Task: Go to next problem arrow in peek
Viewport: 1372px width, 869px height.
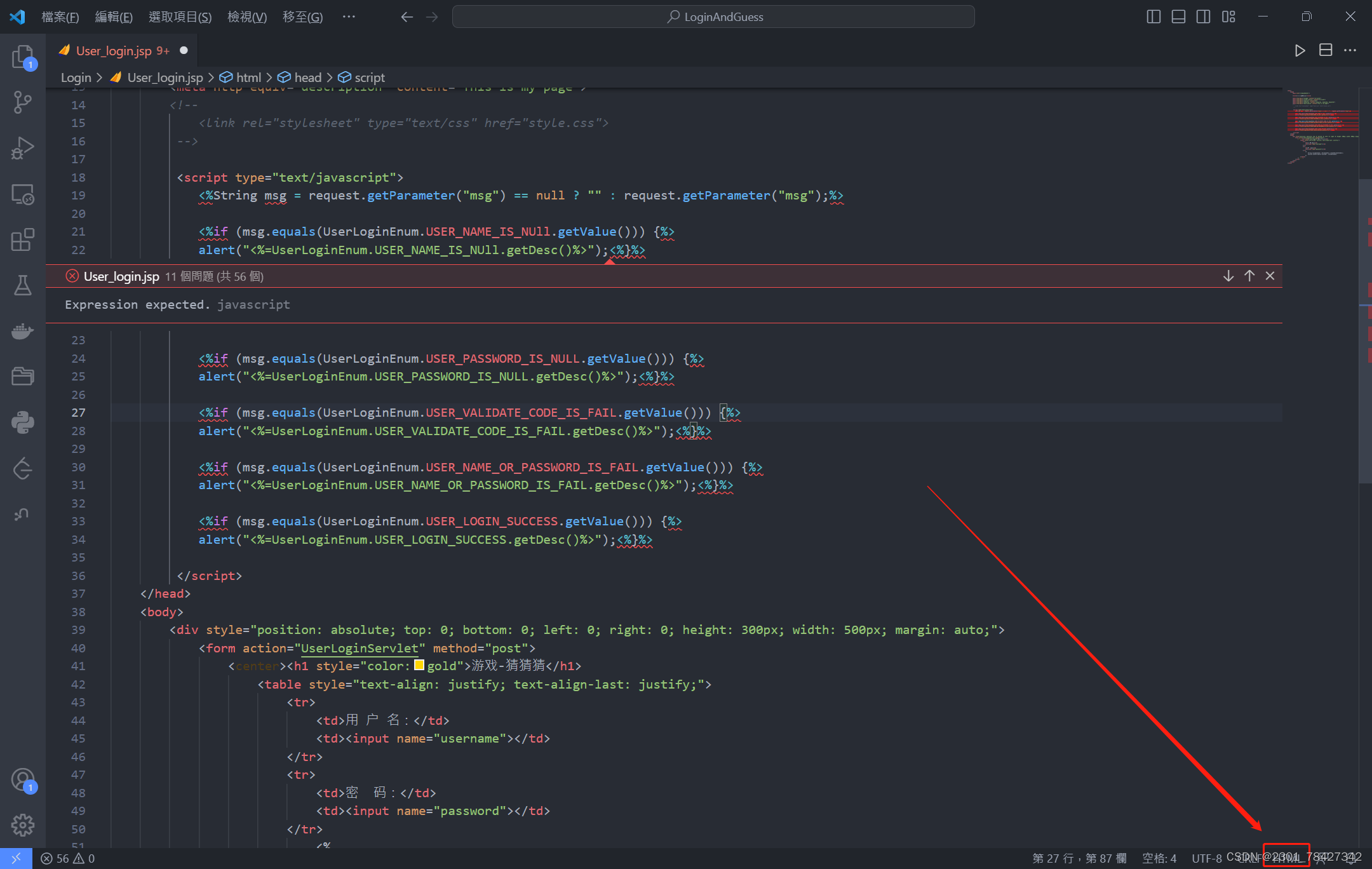Action: click(1228, 276)
